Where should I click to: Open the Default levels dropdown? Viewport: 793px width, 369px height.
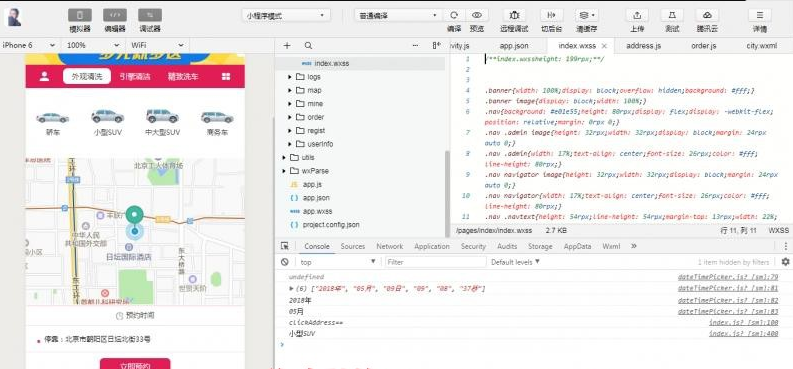[515, 262]
